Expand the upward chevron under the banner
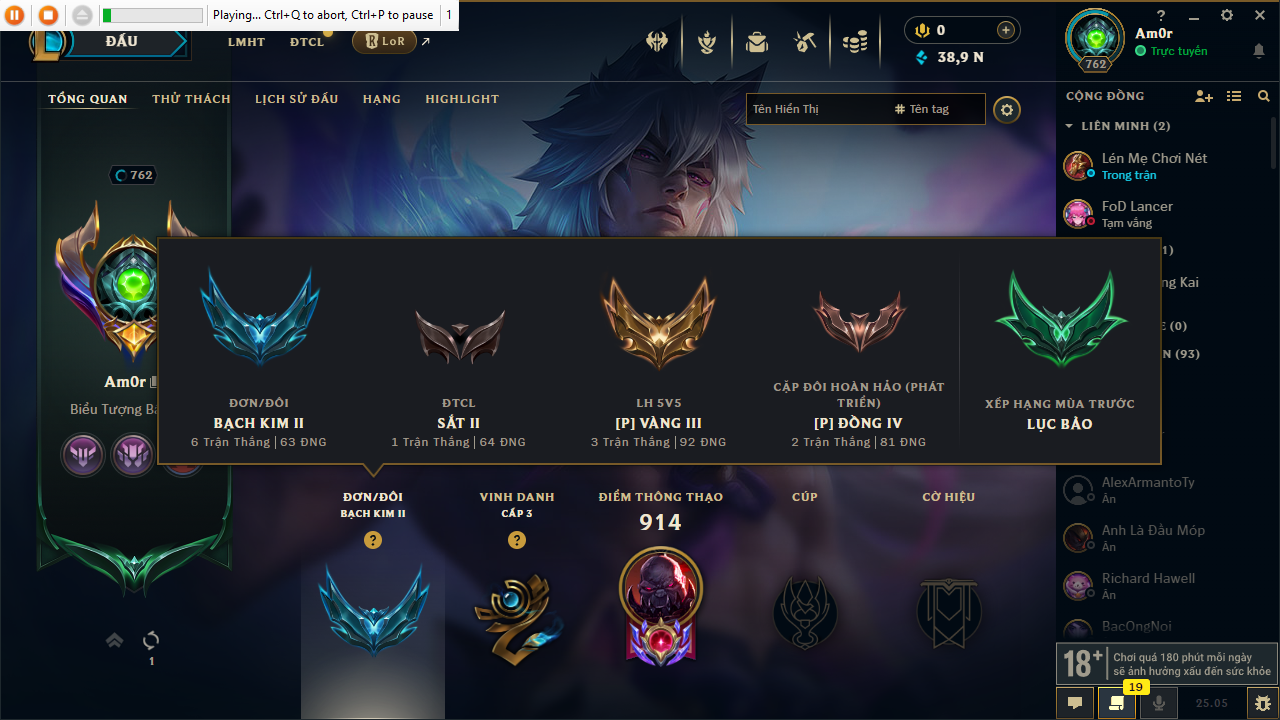 click(115, 640)
